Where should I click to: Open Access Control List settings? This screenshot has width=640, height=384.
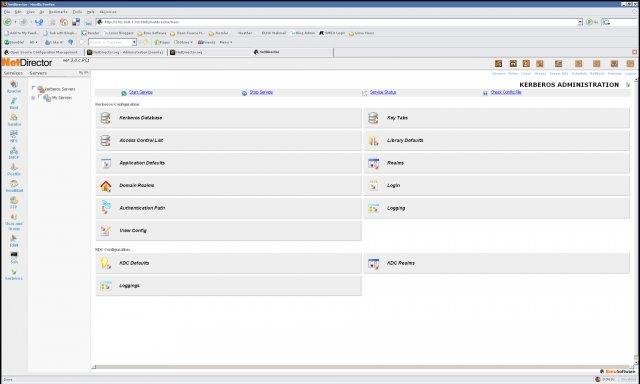[x=229, y=140]
